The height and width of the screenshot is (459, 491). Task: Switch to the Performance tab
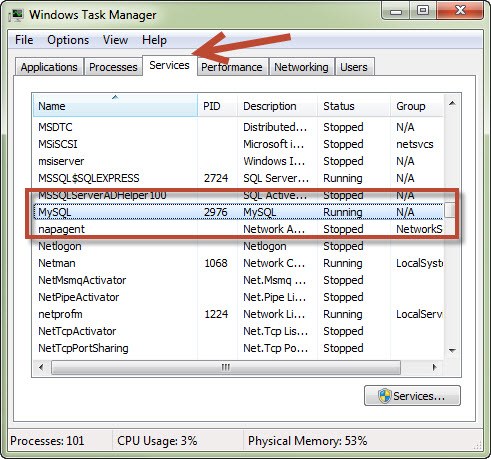point(232,67)
